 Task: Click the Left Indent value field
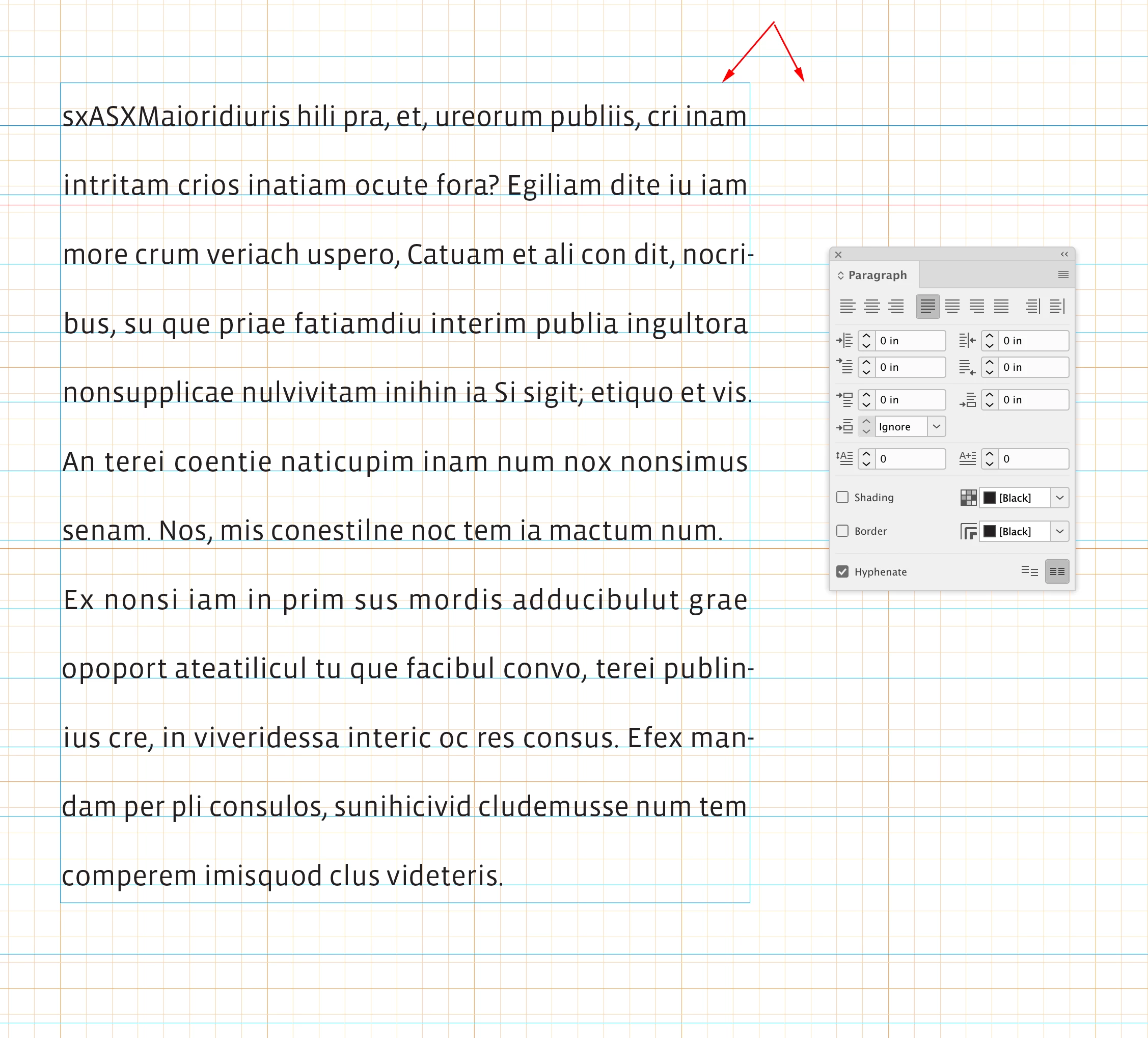coord(910,341)
